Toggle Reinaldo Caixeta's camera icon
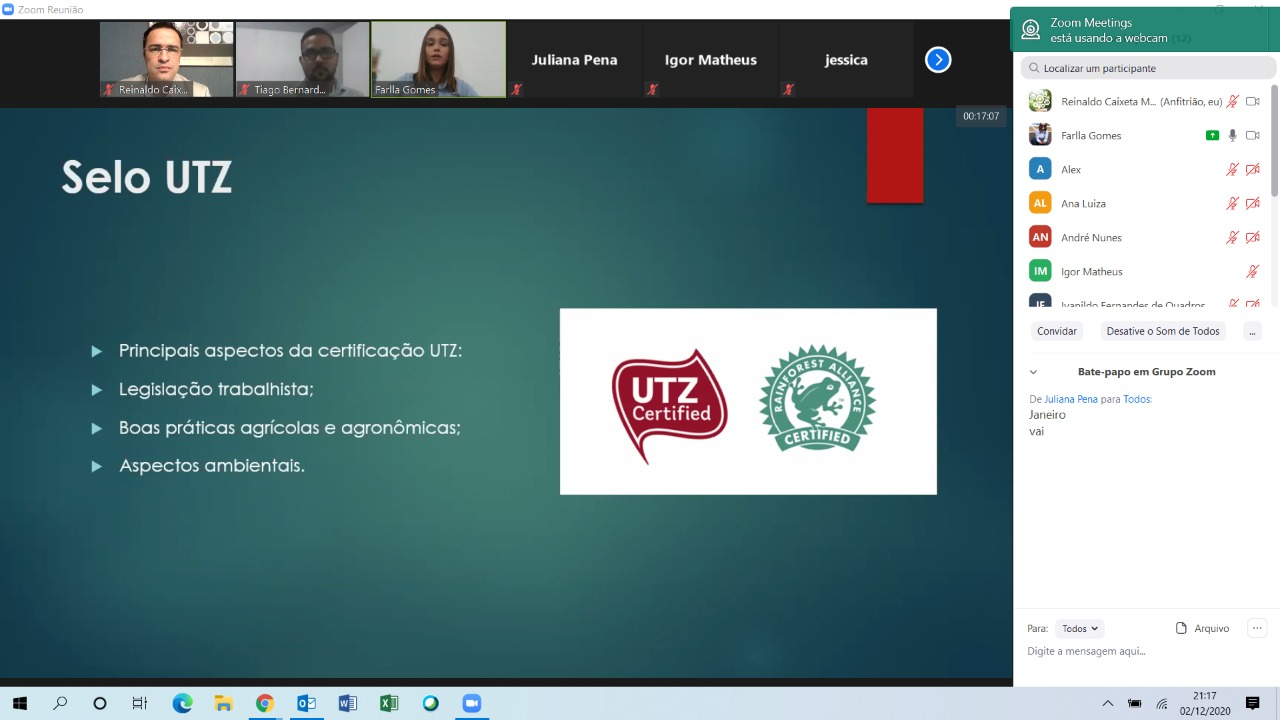 1252,102
